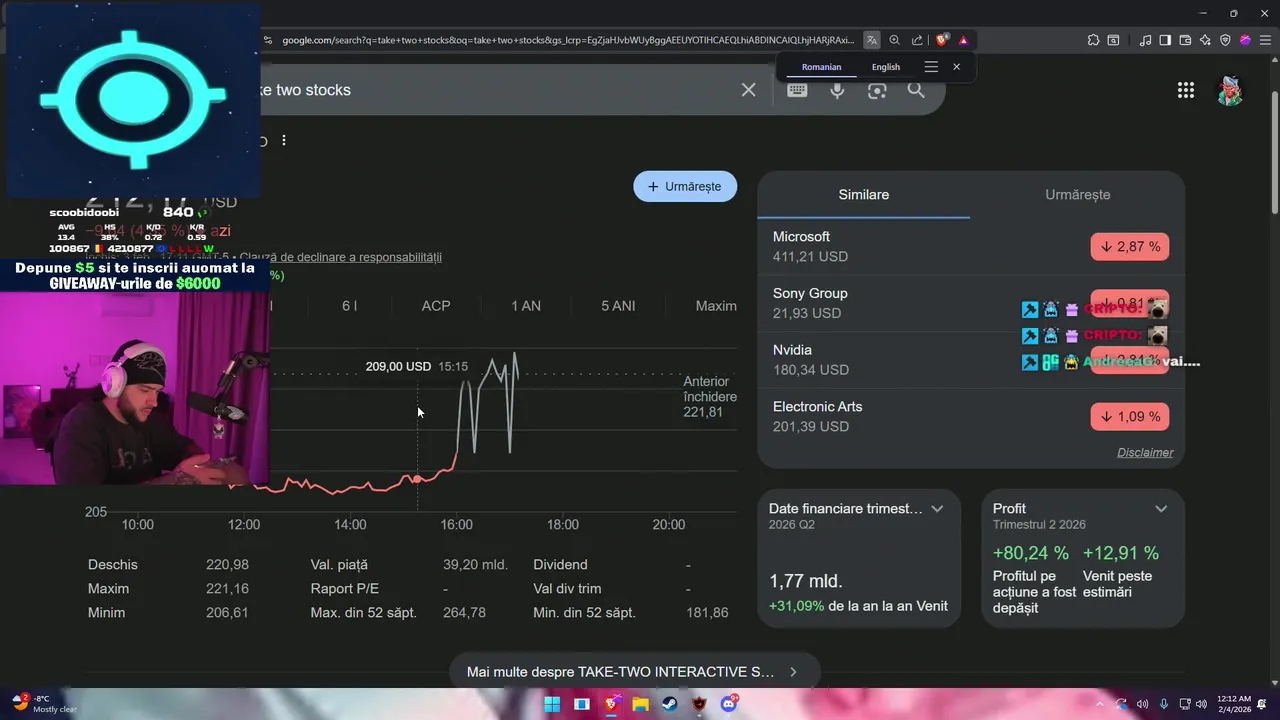Image resolution: width=1280 pixels, height=720 pixels.
Task: Open Clauză de declinare a responsabilității link
Action: click(x=340, y=258)
